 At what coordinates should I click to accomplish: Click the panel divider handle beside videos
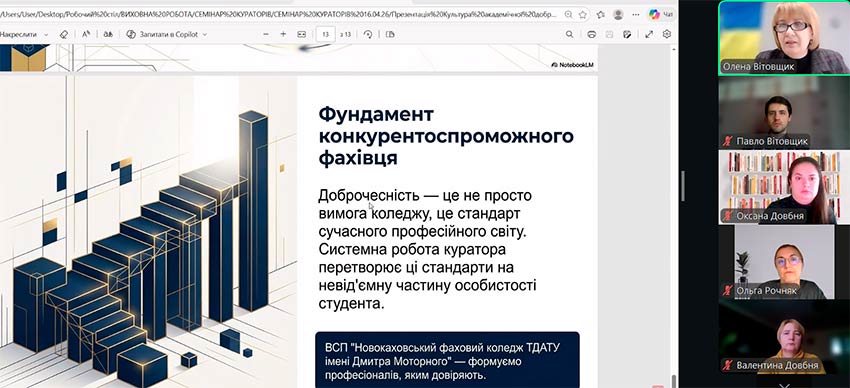point(683,185)
